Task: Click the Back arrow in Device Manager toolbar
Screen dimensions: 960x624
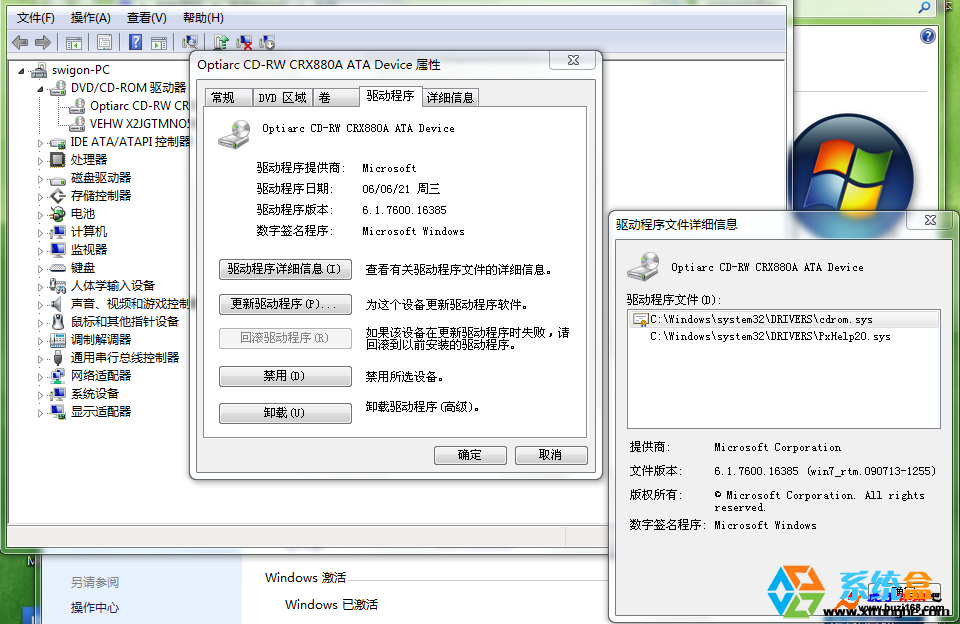Action: coord(20,42)
